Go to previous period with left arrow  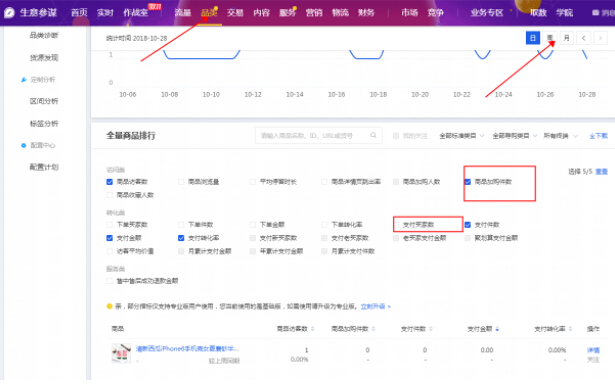[584, 38]
